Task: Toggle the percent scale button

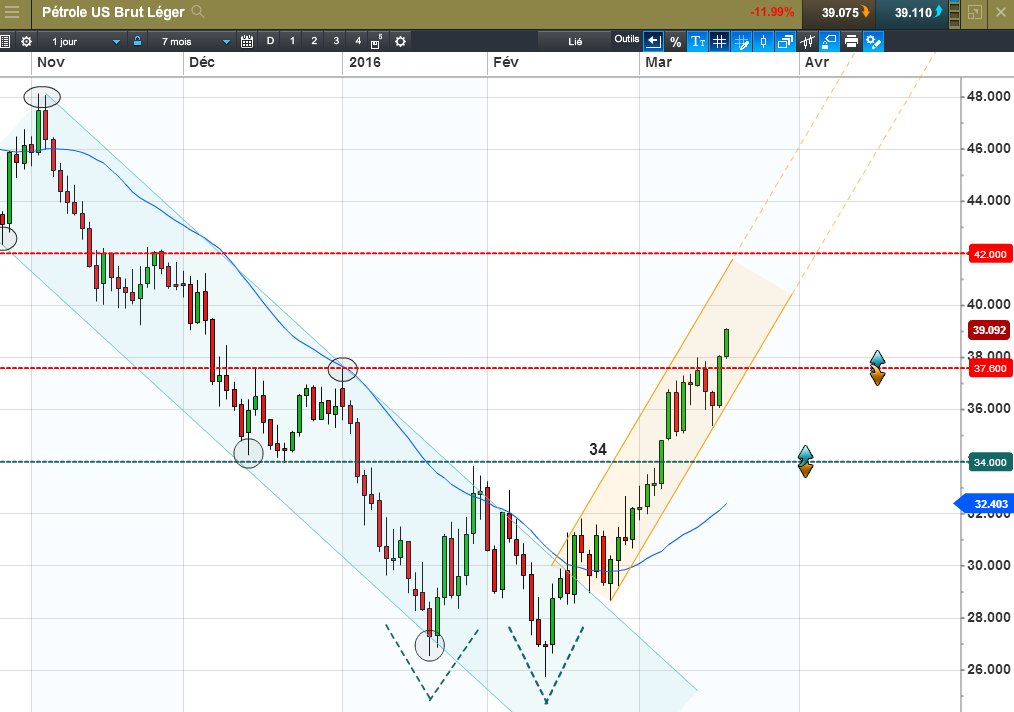Action: pyautogui.click(x=676, y=41)
